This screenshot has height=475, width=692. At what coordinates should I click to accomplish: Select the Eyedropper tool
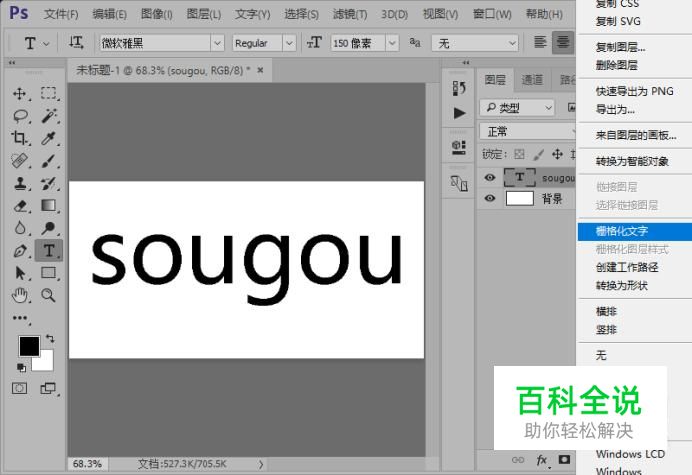49,138
